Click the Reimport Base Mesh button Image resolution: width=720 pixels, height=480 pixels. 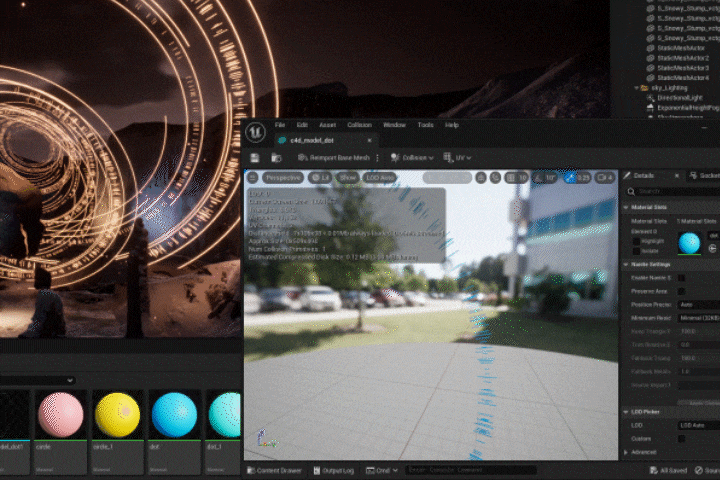[334, 158]
